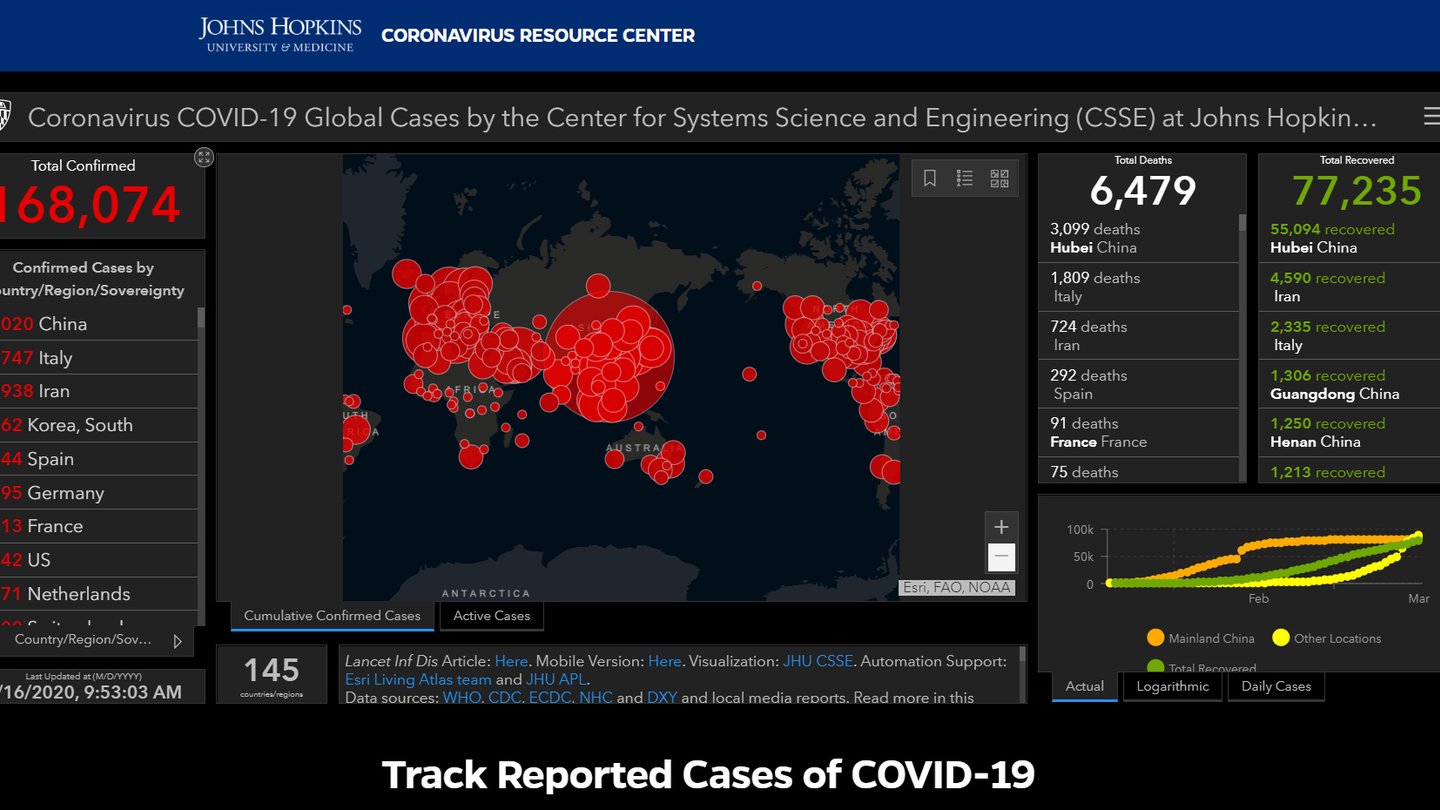Open the basemap gallery grid icon
The image size is (1440, 810).
point(1000,178)
